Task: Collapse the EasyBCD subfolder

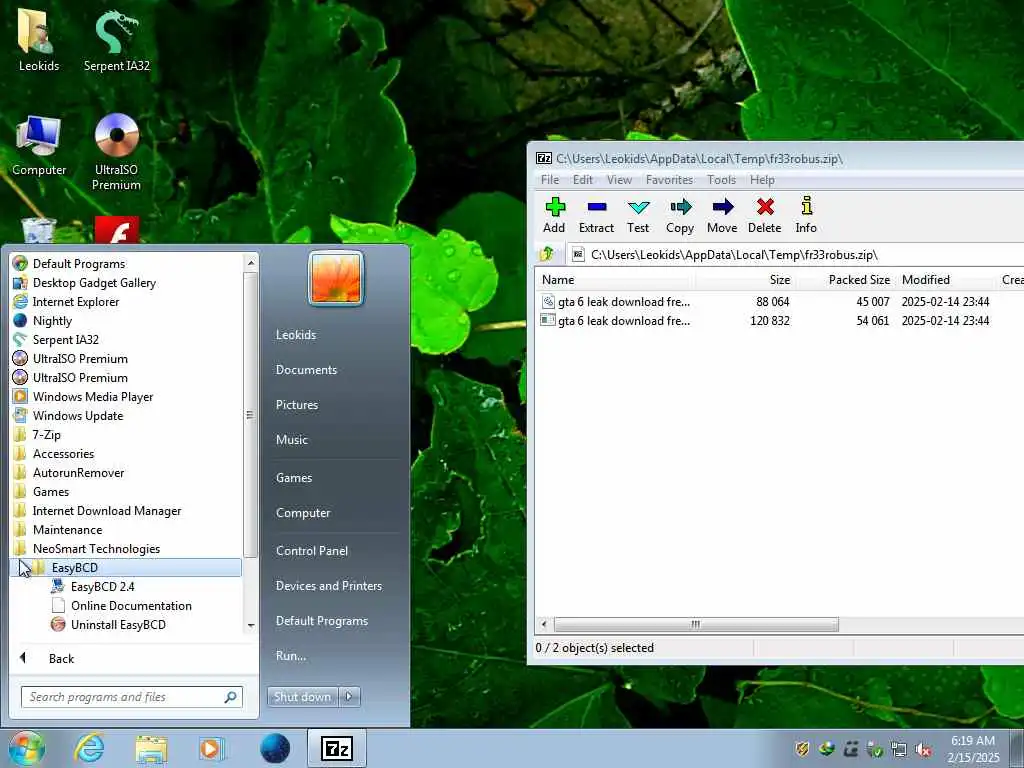Action: point(126,568)
